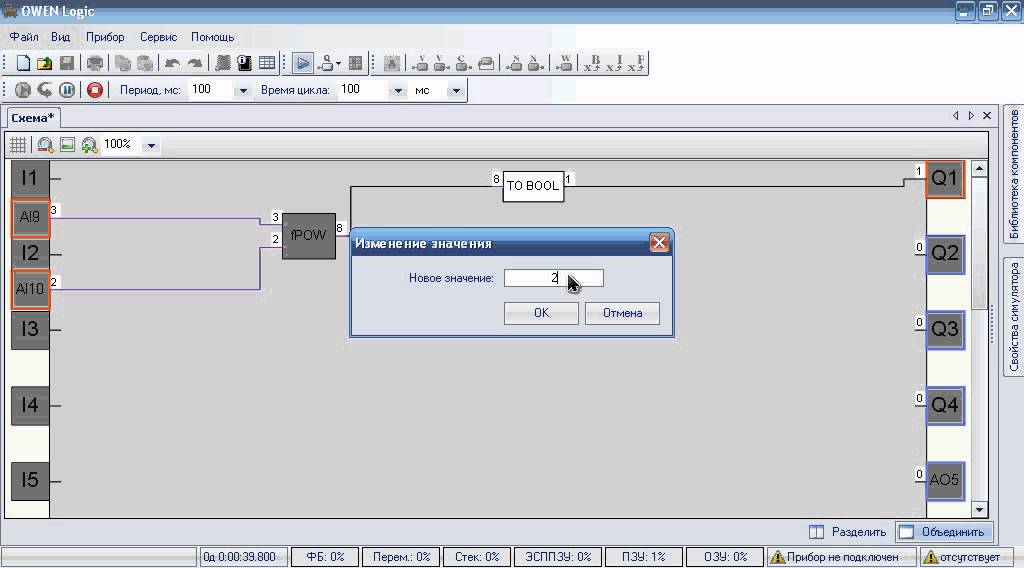This screenshot has width=1024, height=568.
Task: Toggle the grid display on schema
Action: 18,144
